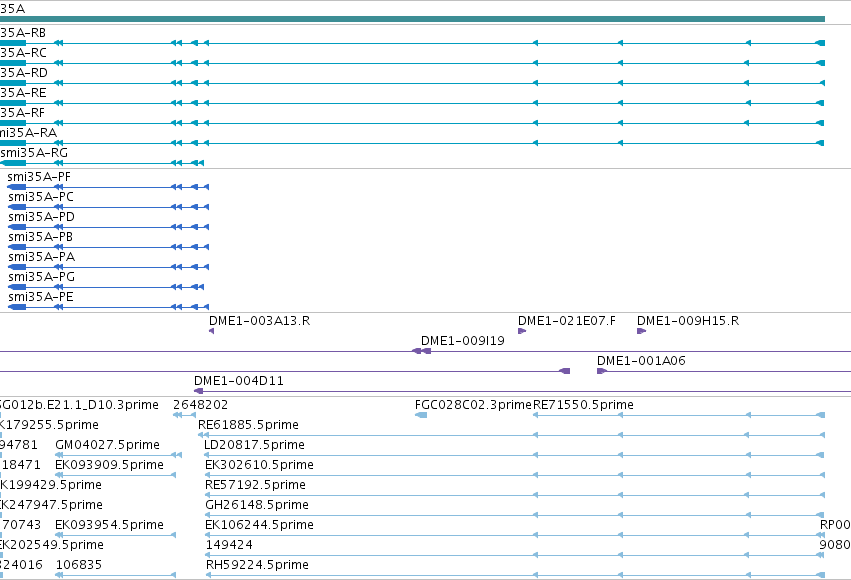Screen dimensions: 851x580
Task: Click the EK093954.5prime EST label
Action: coord(109,525)
